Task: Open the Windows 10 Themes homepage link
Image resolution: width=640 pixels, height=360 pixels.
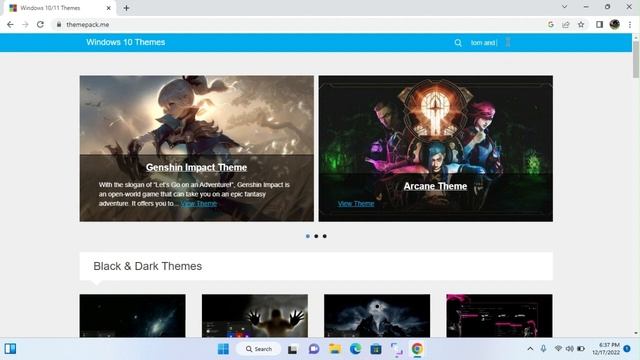Action: pos(126,42)
